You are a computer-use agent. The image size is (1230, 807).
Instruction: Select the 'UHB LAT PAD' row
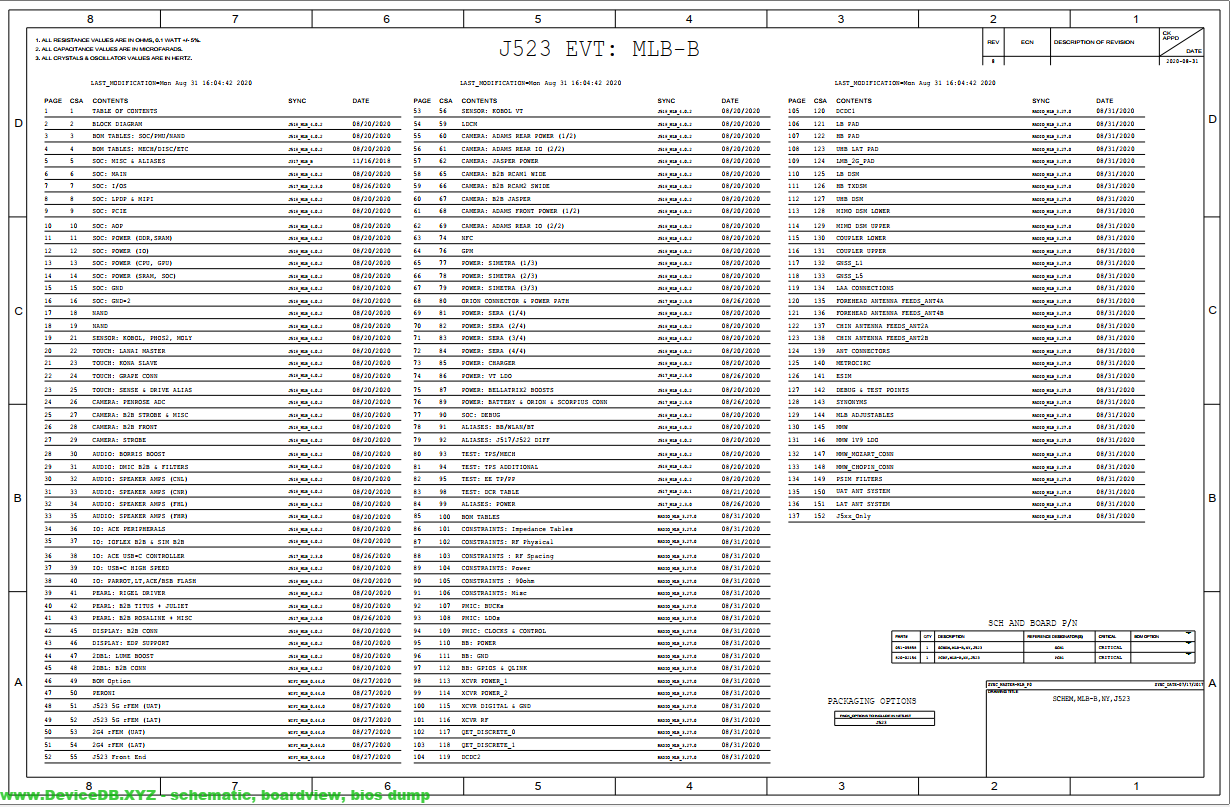pos(967,148)
